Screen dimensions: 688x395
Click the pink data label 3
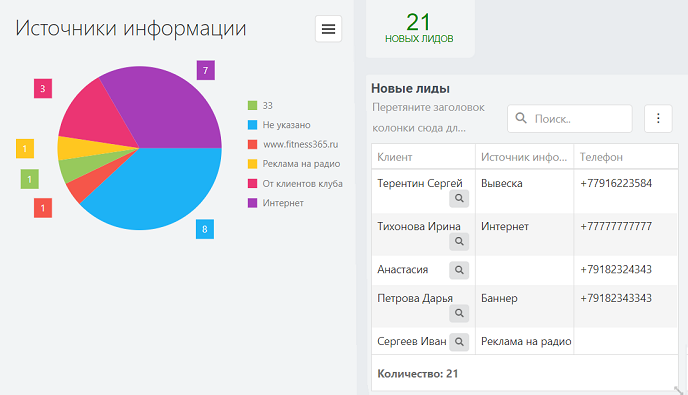point(43,89)
